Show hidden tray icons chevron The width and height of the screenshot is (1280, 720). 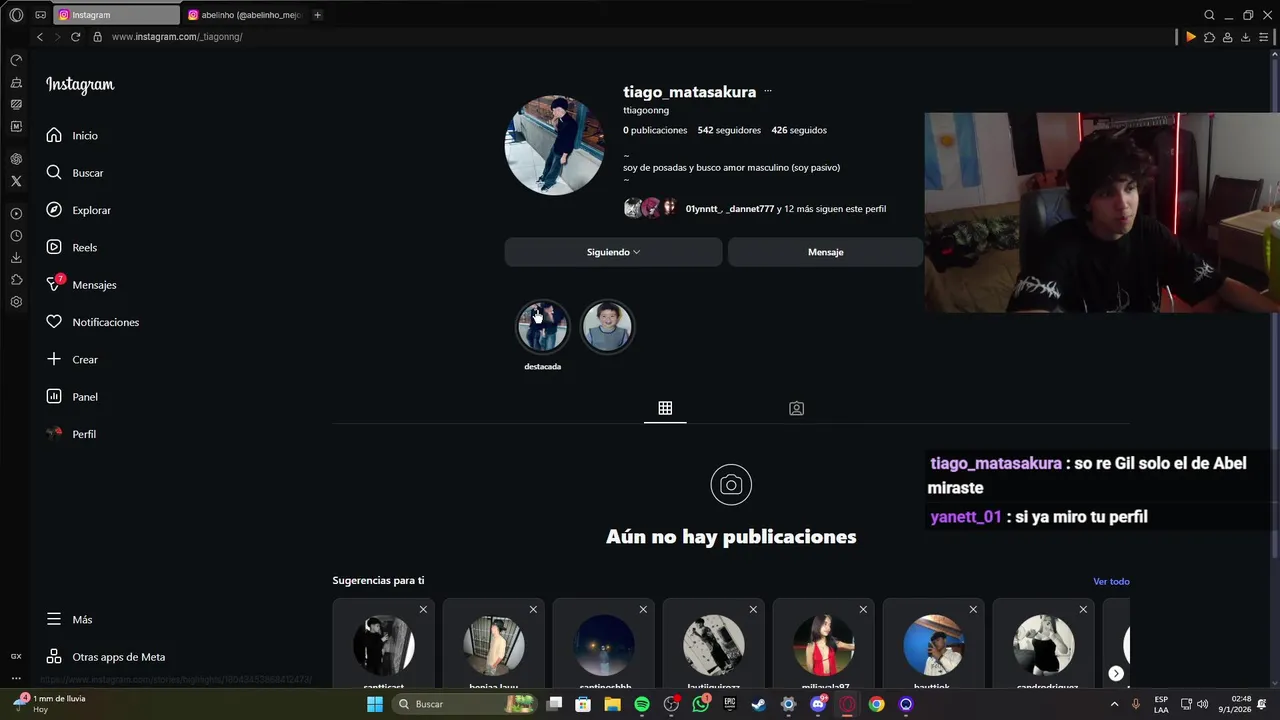1114,704
